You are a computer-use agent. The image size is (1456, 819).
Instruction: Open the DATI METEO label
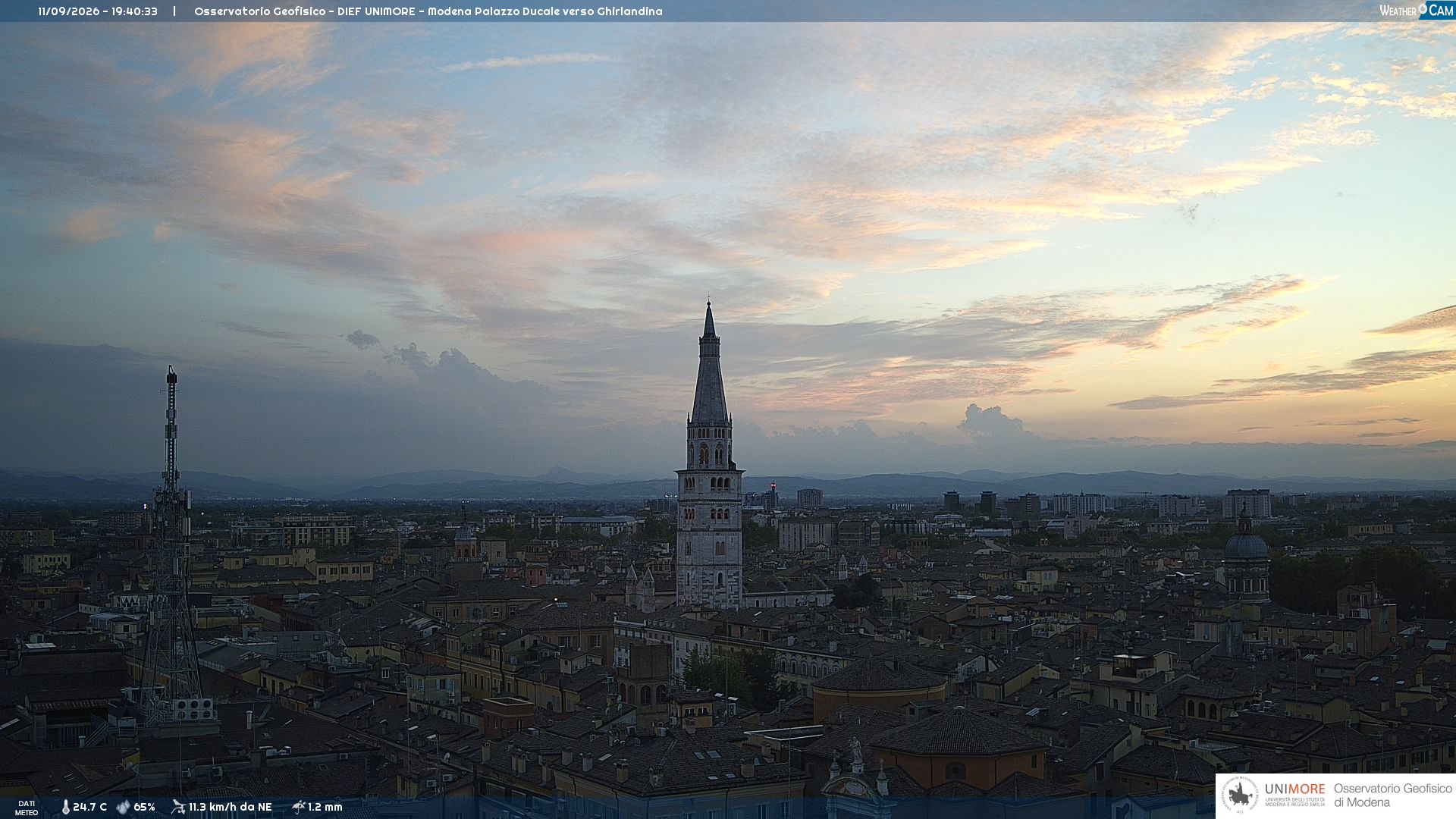pos(27,808)
